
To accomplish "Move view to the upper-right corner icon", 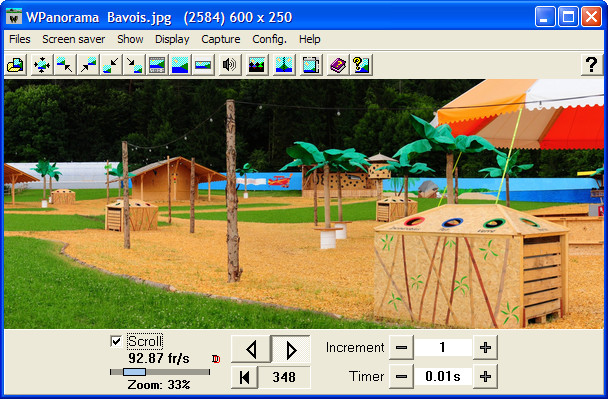I will (x=88, y=65).
